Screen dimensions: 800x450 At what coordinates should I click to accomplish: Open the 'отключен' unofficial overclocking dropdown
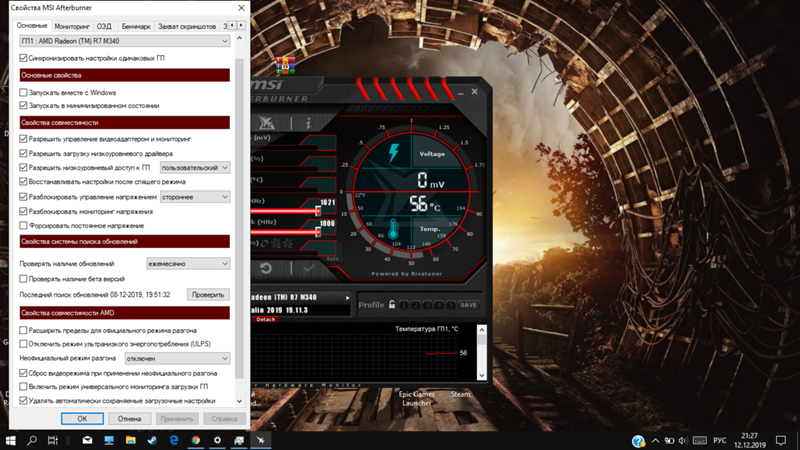178,359
